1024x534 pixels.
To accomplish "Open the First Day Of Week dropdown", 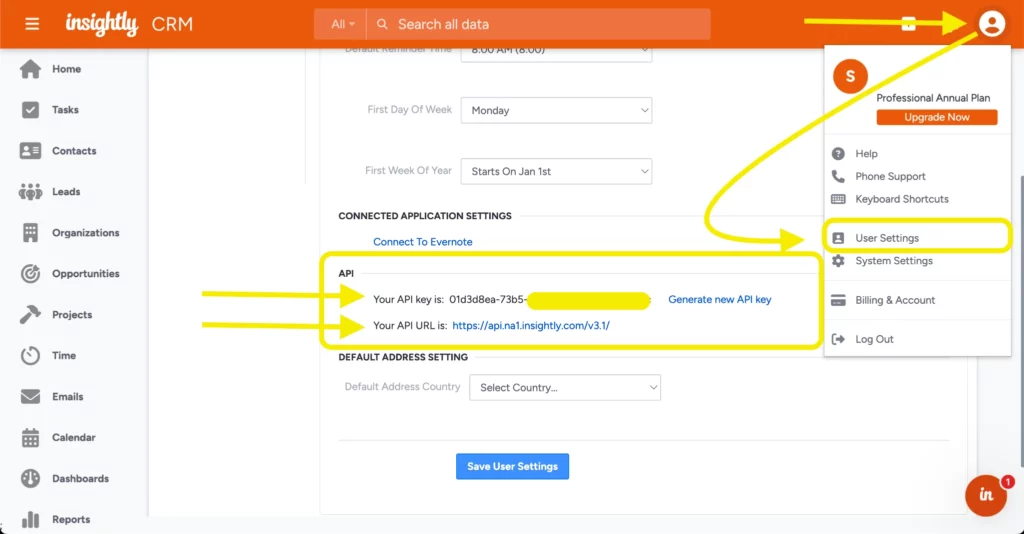I will click(556, 110).
